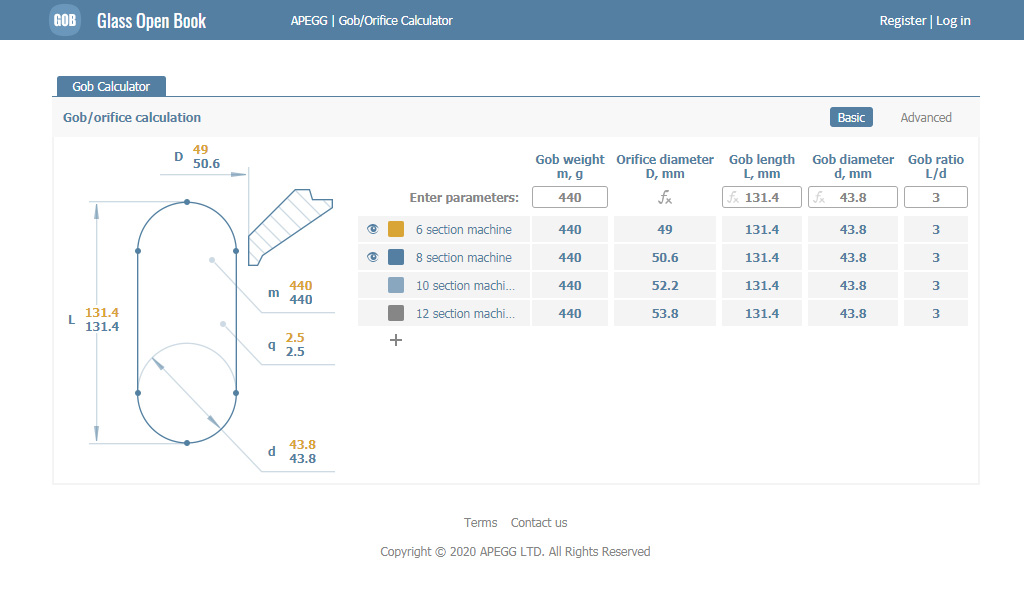
Task: Click the fx icon in Gob length field
Action: tap(733, 198)
